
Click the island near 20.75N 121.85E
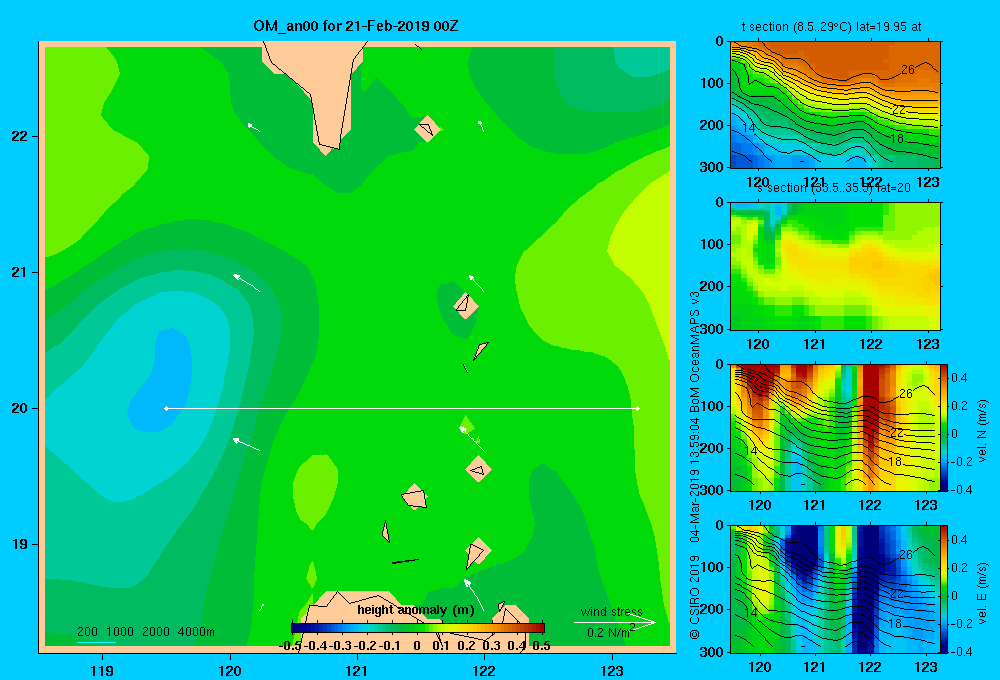(x=466, y=306)
